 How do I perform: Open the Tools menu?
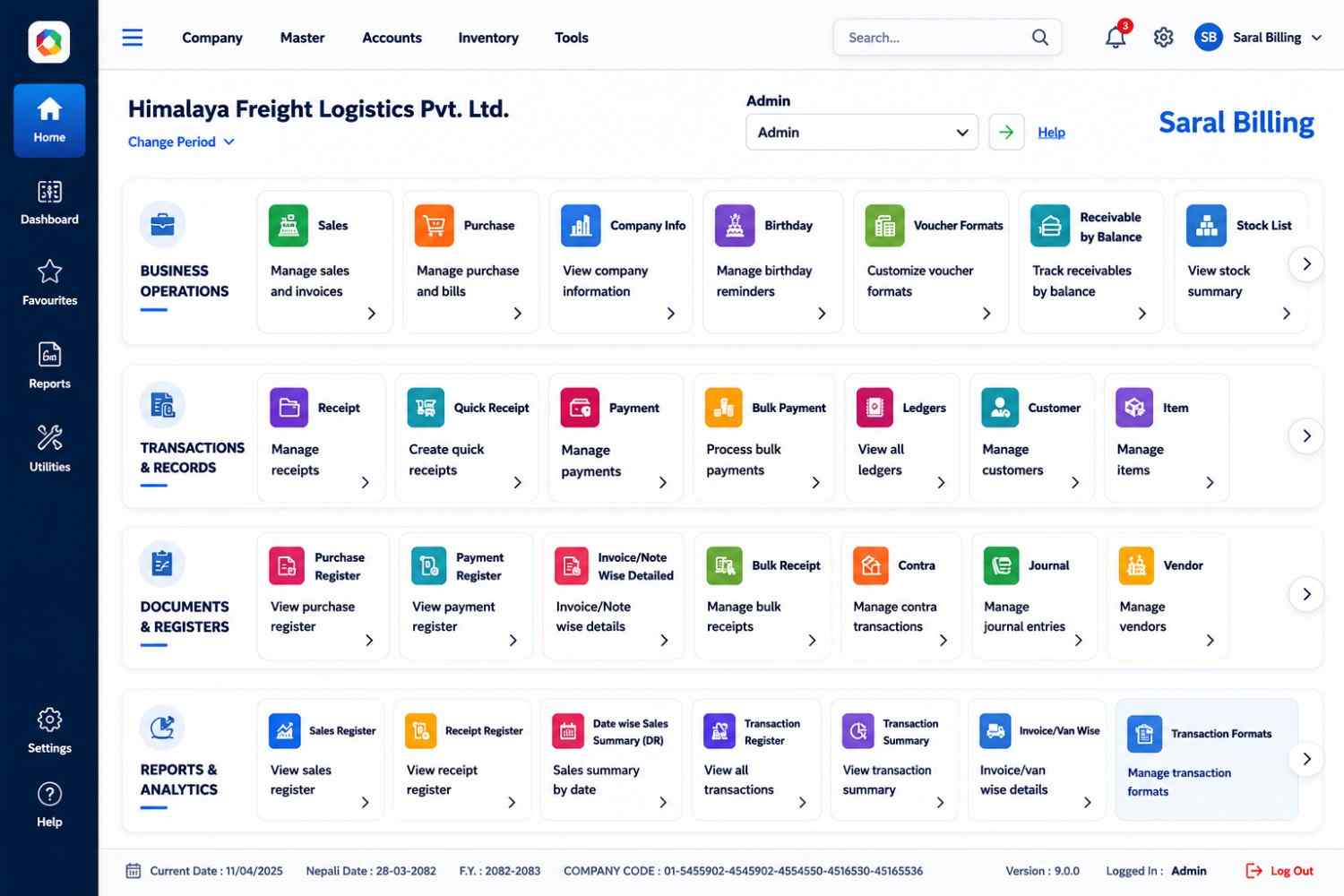(572, 38)
